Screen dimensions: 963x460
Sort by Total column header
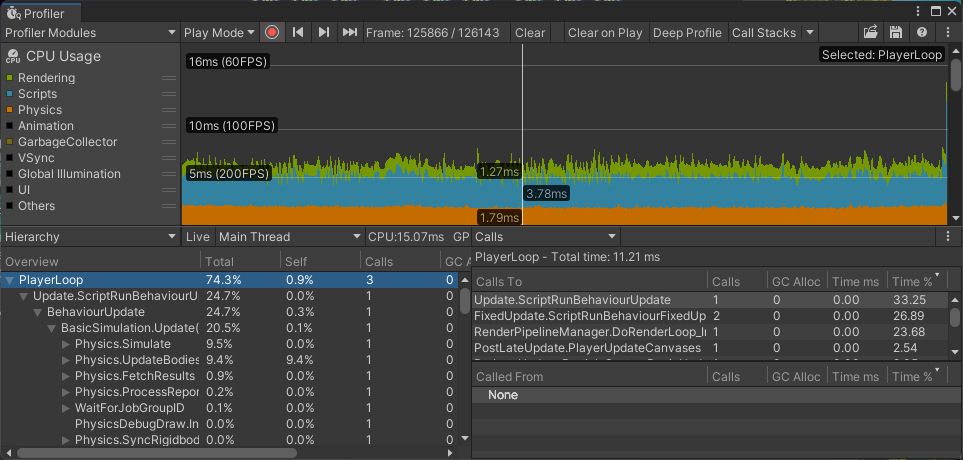[240, 262]
